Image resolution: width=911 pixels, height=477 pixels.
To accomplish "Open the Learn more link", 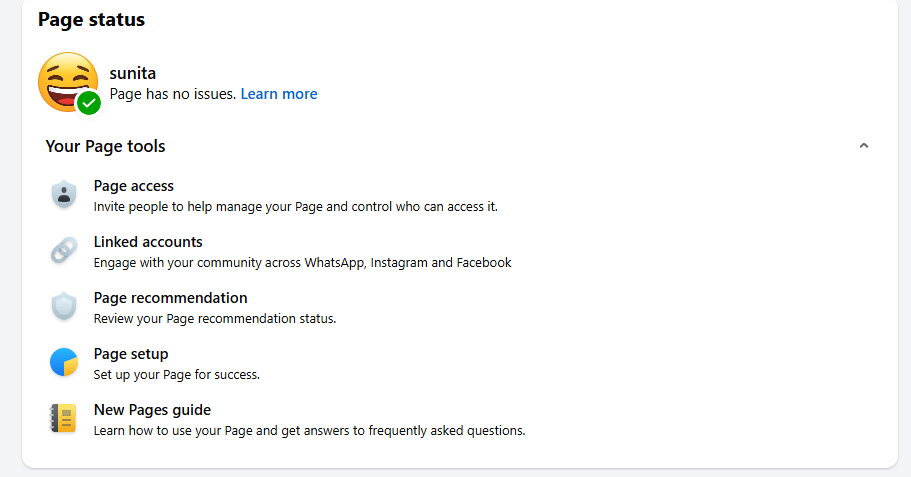I will pos(279,94).
